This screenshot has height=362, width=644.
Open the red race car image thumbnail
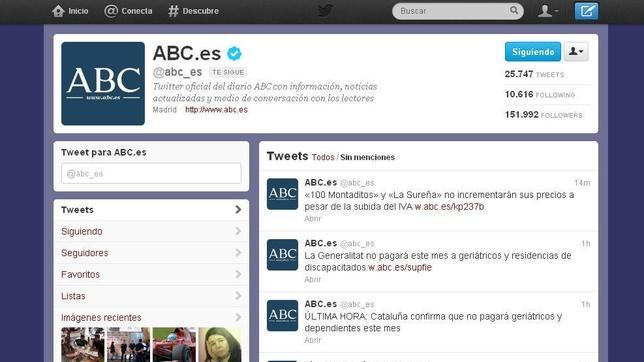(x=174, y=344)
